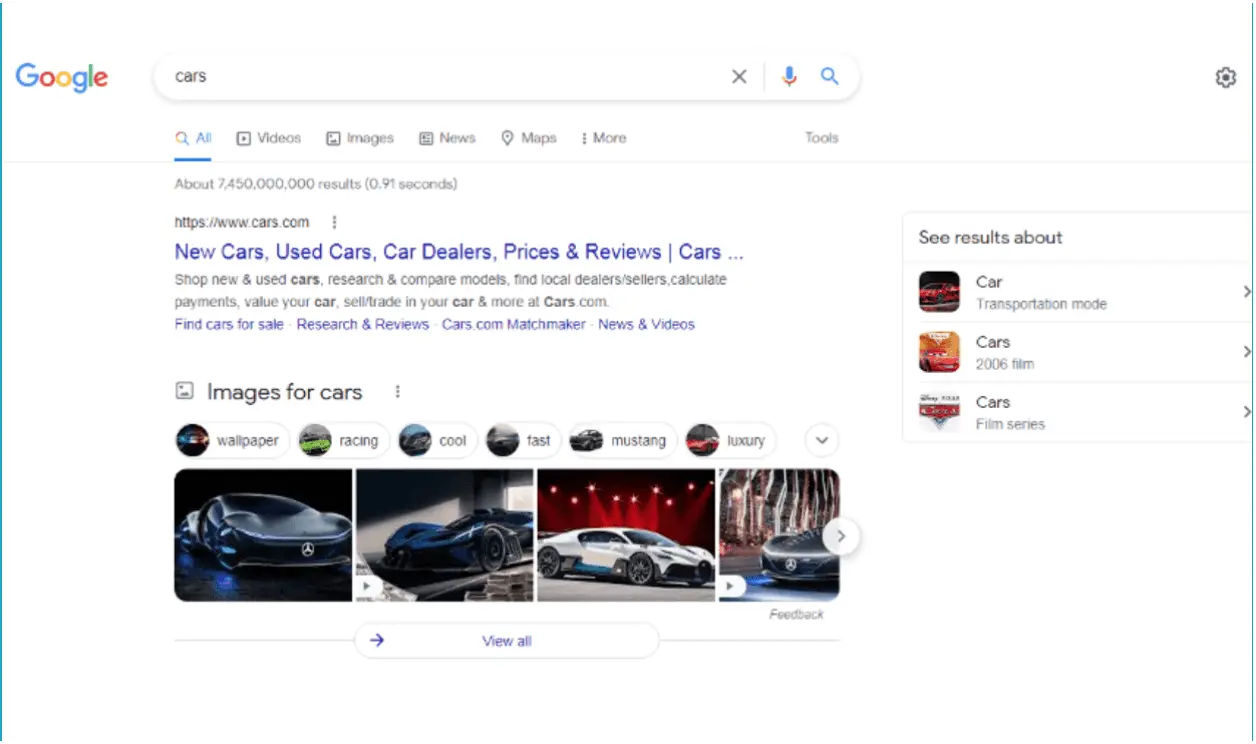Open three-dot menu next to cars.com URL
This screenshot has width=1256, height=744.
click(334, 223)
